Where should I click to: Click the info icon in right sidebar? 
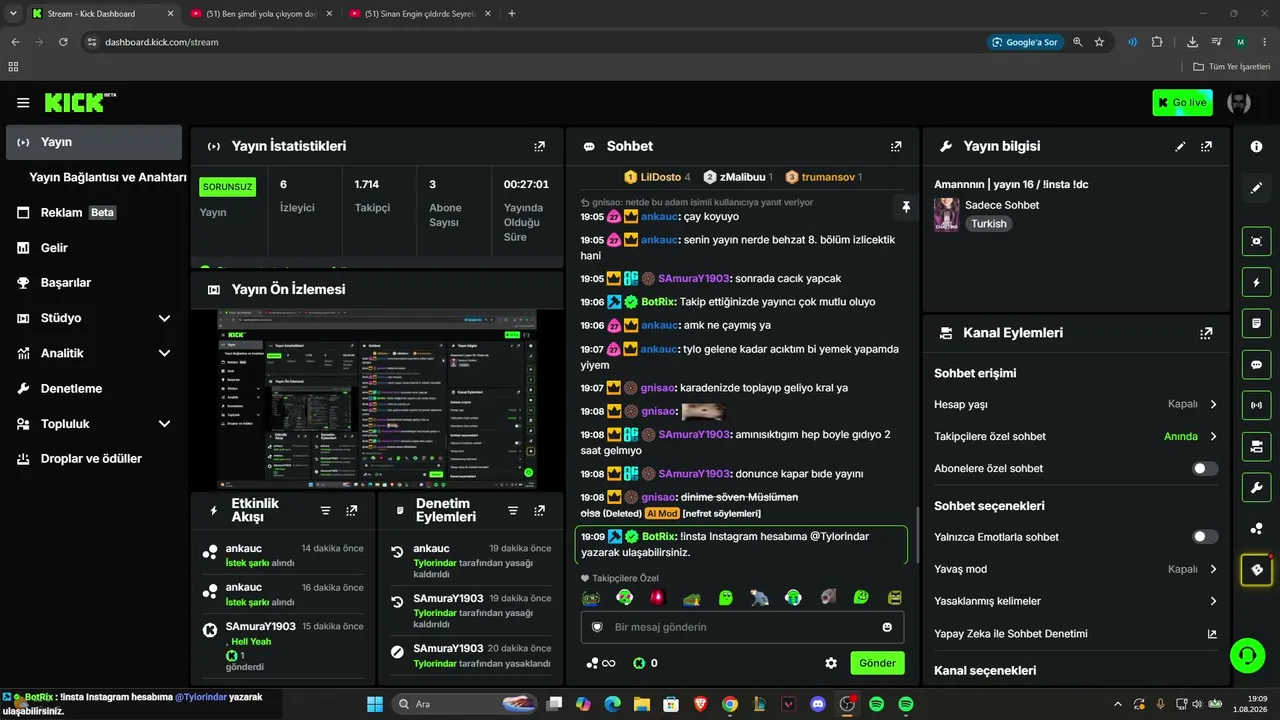1257,146
